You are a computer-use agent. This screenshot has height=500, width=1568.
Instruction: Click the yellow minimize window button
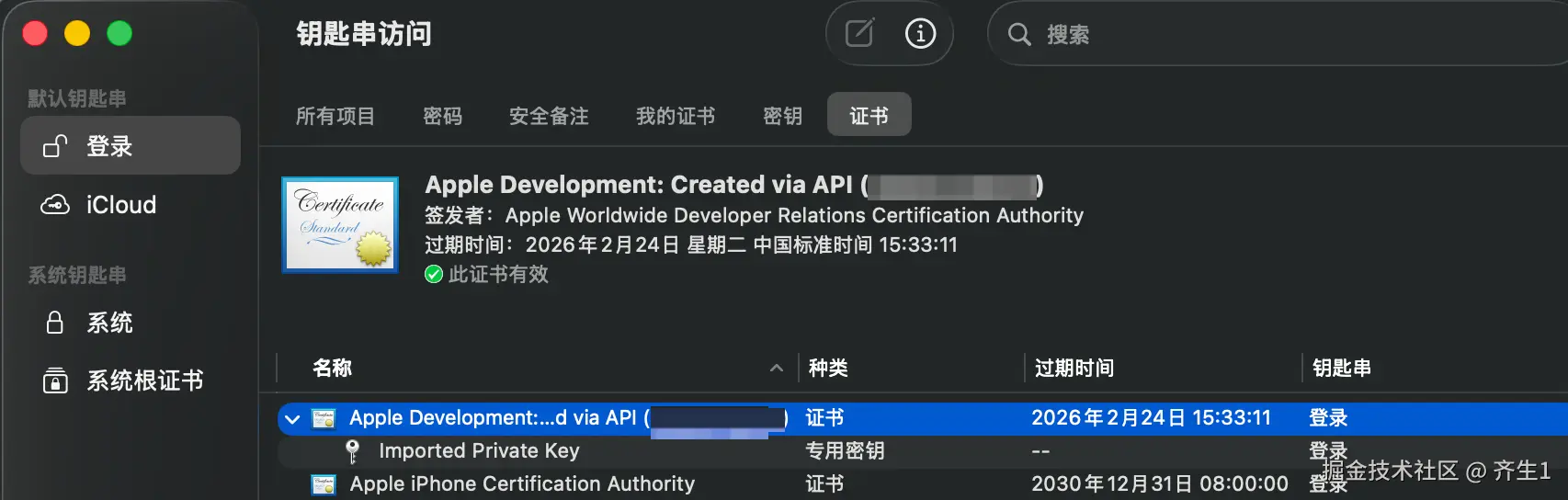(x=77, y=34)
